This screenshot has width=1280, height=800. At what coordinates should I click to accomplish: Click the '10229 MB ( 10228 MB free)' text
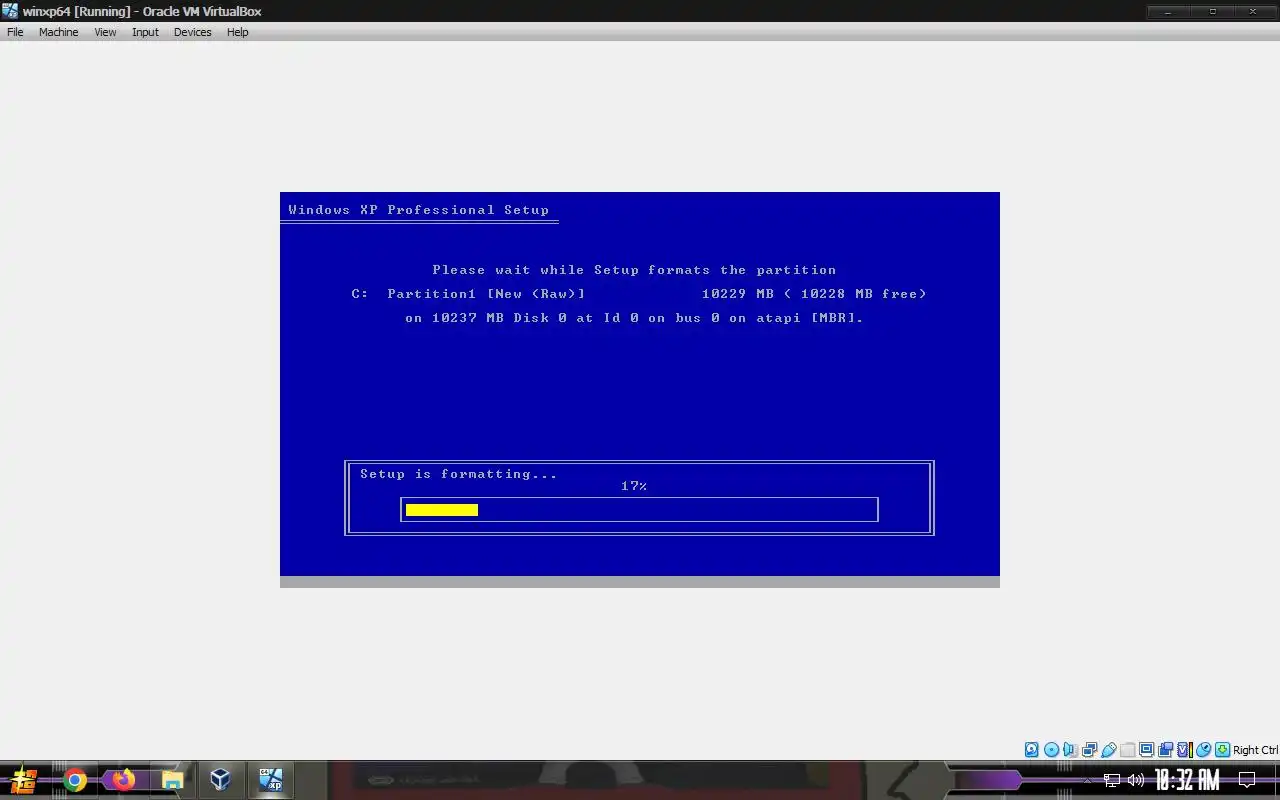coord(814,294)
